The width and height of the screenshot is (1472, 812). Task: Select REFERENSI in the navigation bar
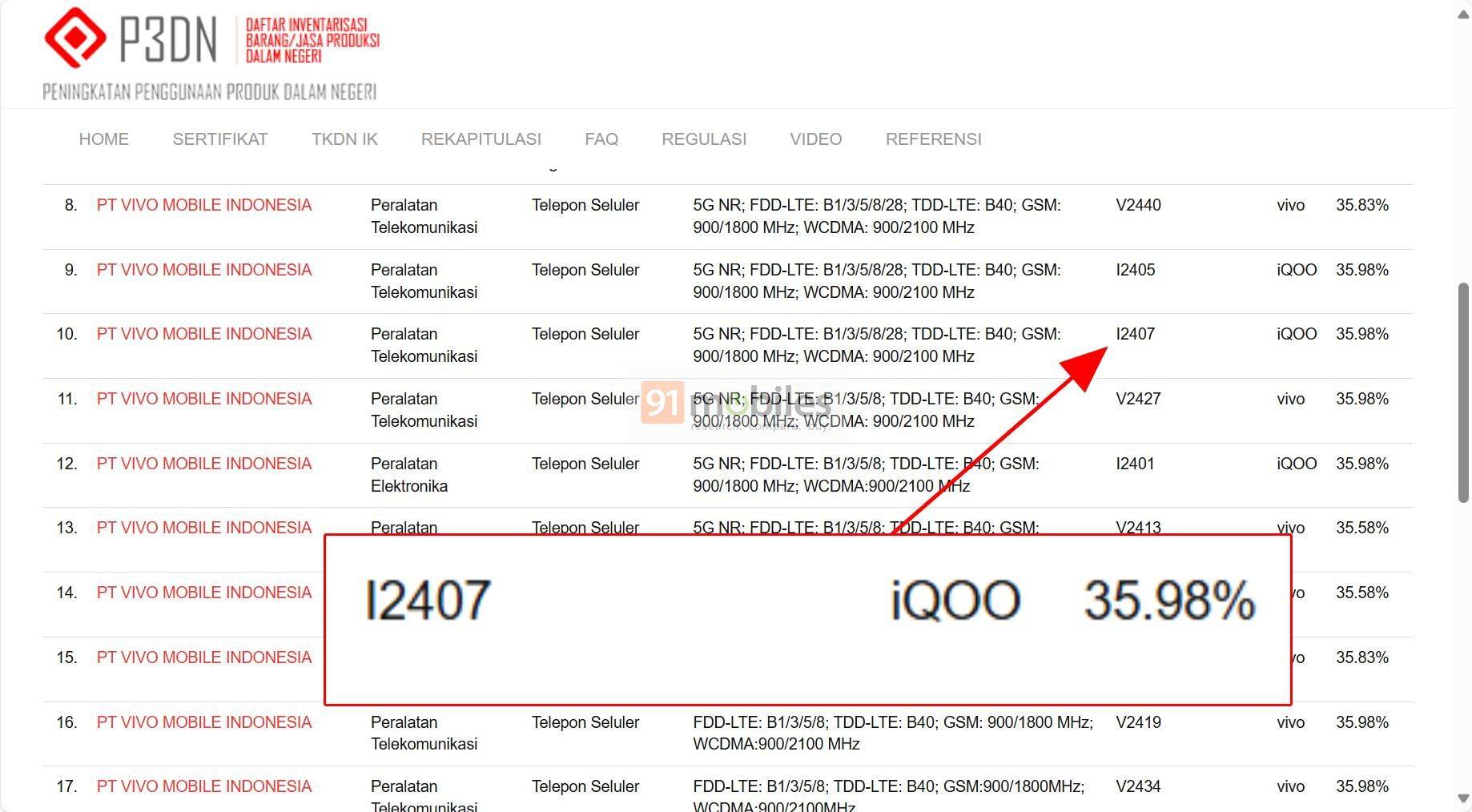pos(934,139)
